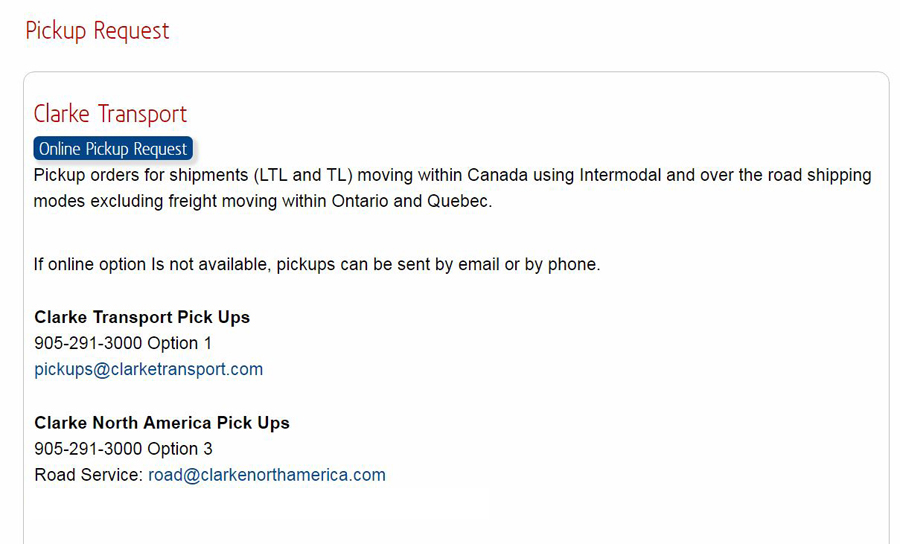Click the word Canada in the paragraph
Image resolution: width=900 pixels, height=544 pixels.
(497, 175)
